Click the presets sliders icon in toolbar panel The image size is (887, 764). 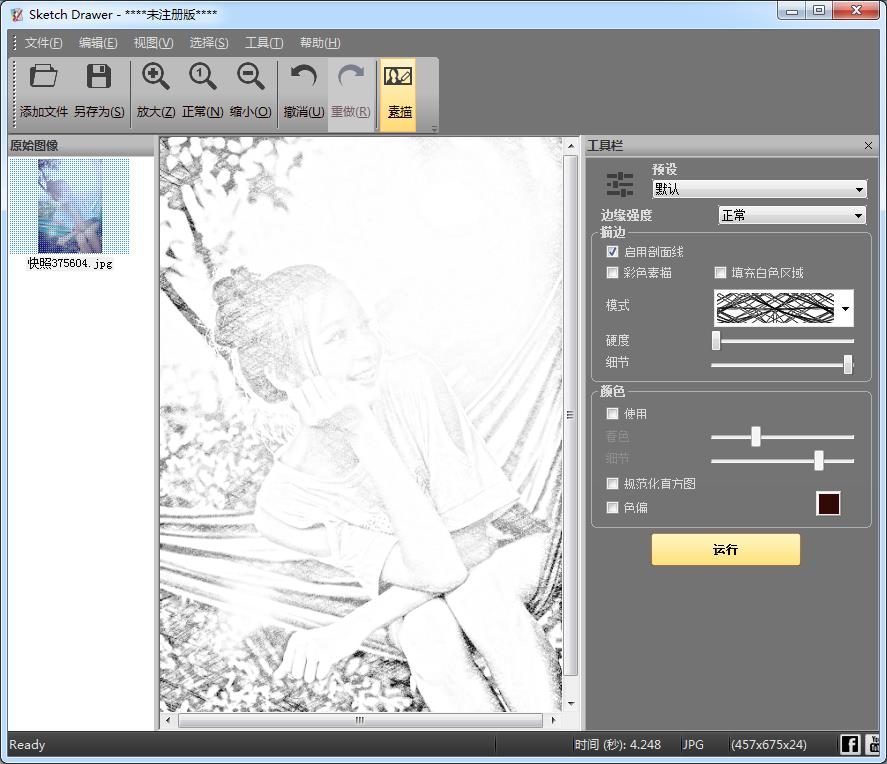pyautogui.click(x=620, y=184)
